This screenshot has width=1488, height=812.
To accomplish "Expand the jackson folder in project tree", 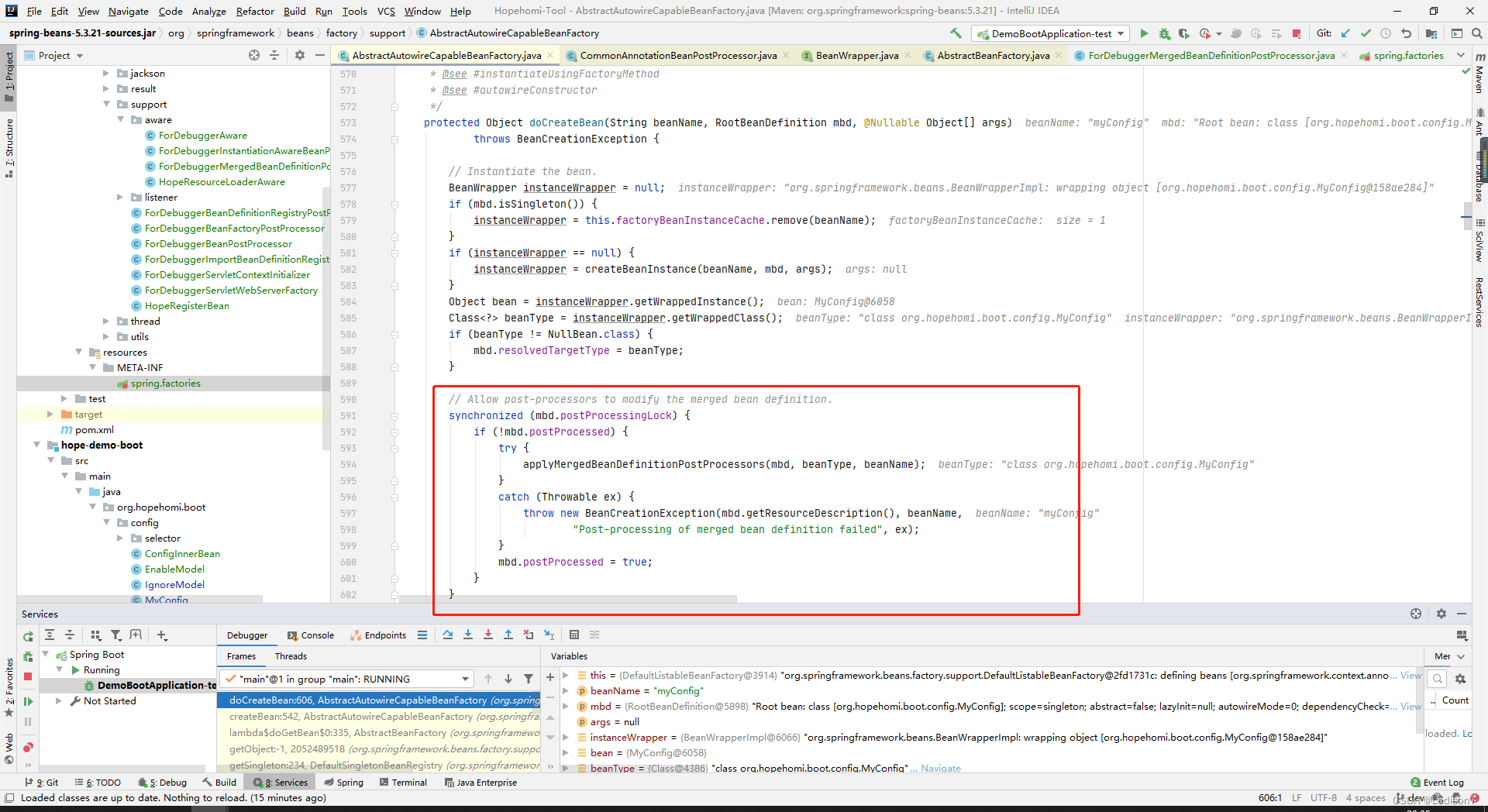I will [106, 74].
